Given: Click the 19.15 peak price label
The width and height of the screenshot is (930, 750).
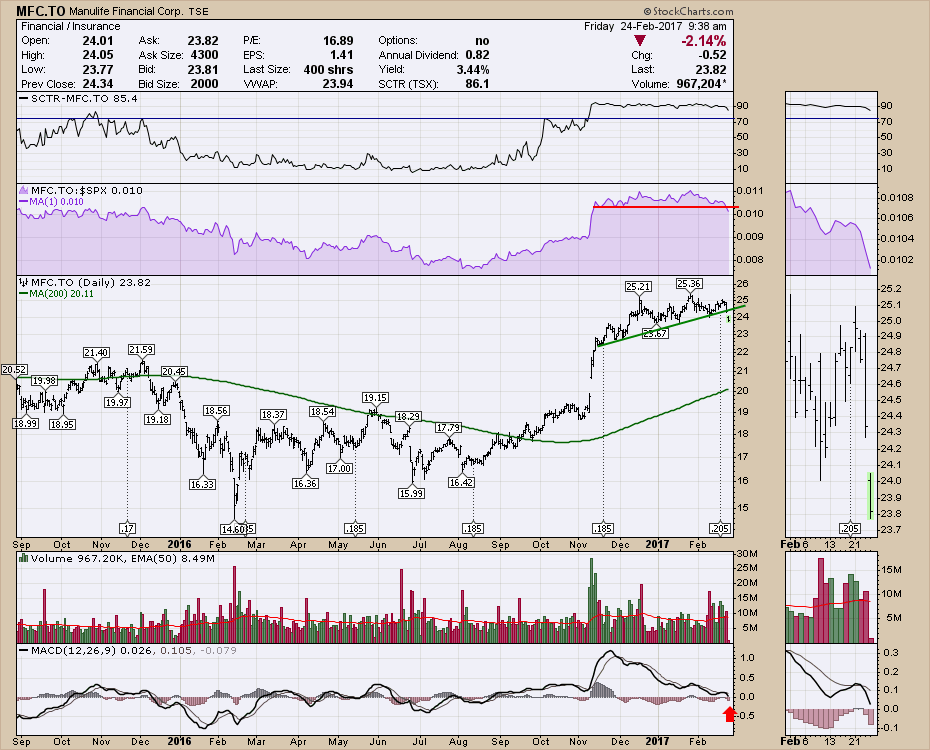Looking at the screenshot, I should 375,397.
